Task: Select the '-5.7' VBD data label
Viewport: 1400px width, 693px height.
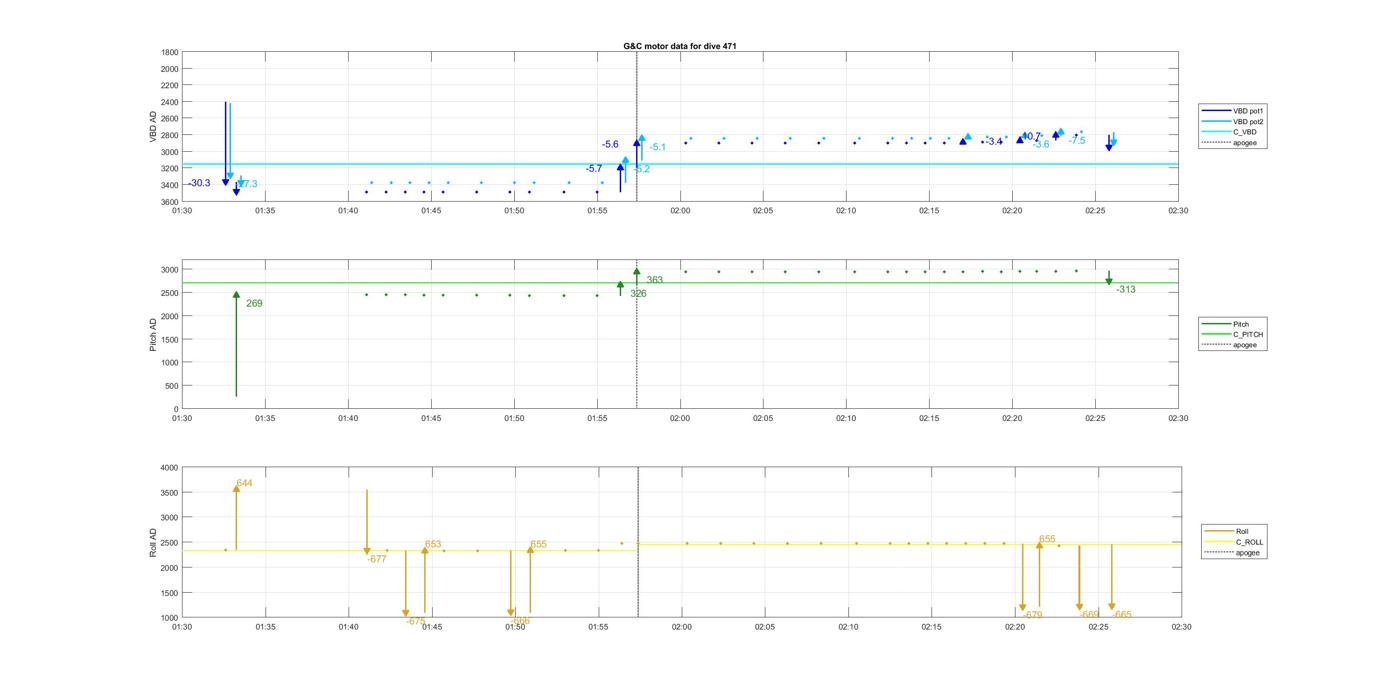Action: [594, 169]
